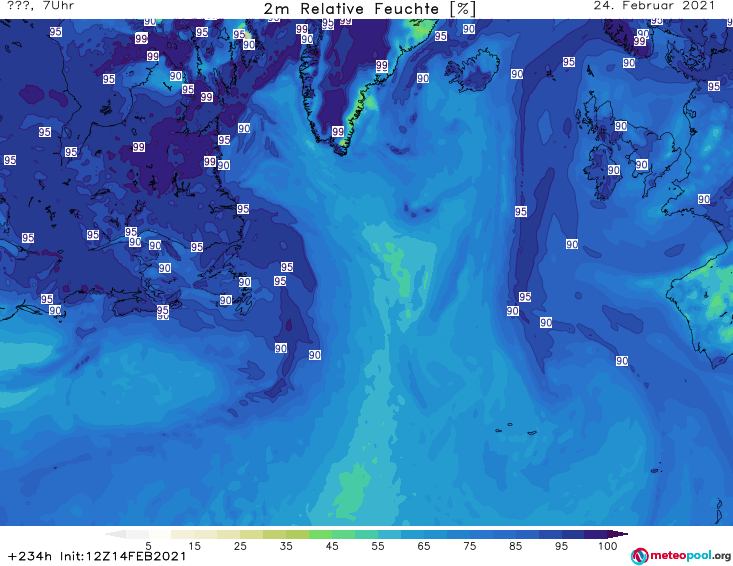Click the date '24. Februar 2021'
Viewport: 733px width, 566px height.
[654, 6]
